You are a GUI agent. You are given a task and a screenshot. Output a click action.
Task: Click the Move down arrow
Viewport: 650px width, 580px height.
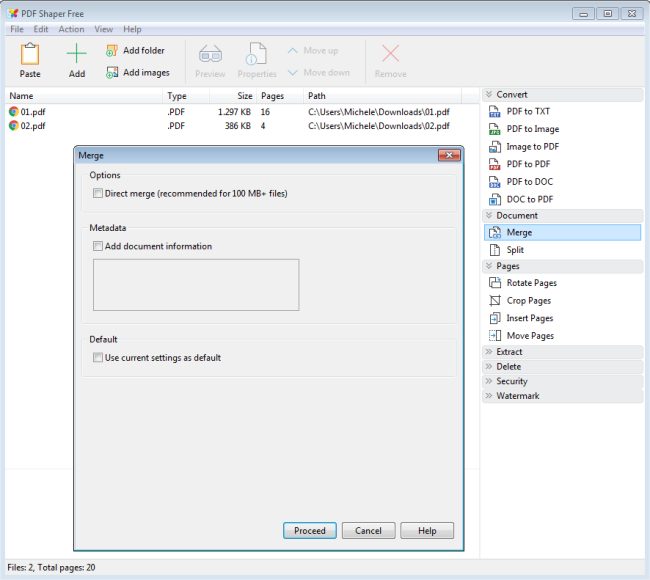[x=293, y=73]
